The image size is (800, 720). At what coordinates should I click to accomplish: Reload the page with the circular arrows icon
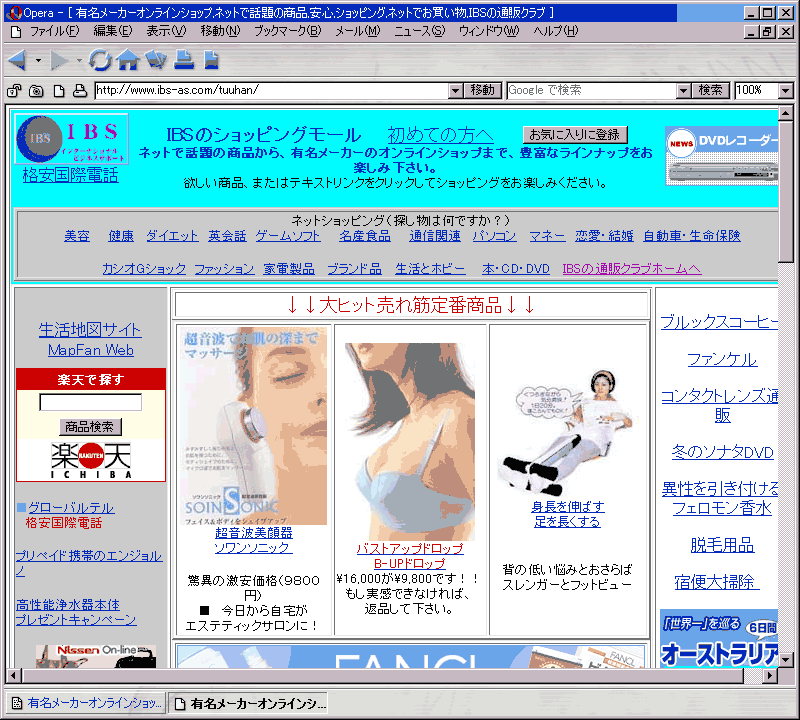pos(100,60)
